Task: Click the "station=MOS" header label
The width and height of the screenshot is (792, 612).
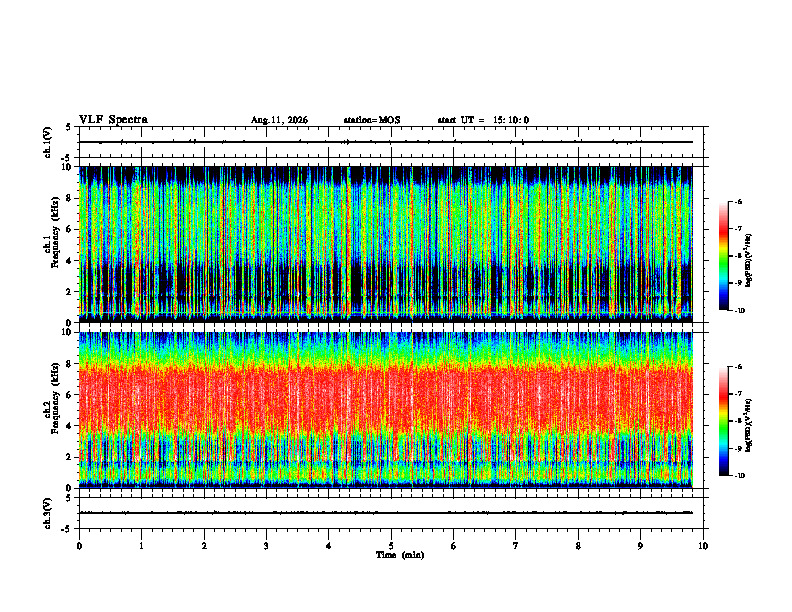Action: click(372, 120)
